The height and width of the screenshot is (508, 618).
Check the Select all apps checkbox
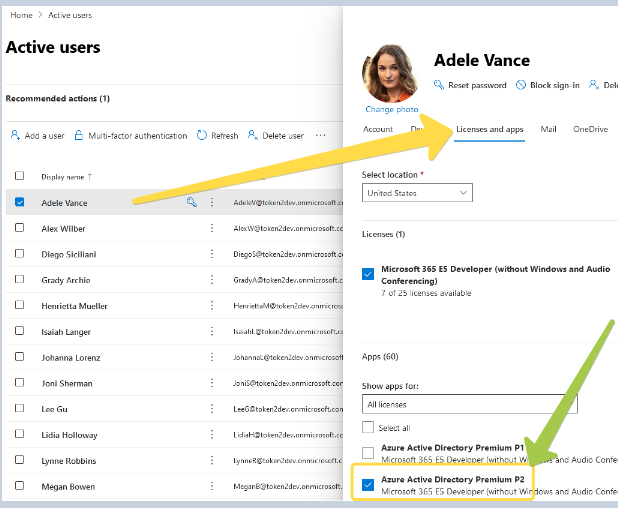click(368, 427)
